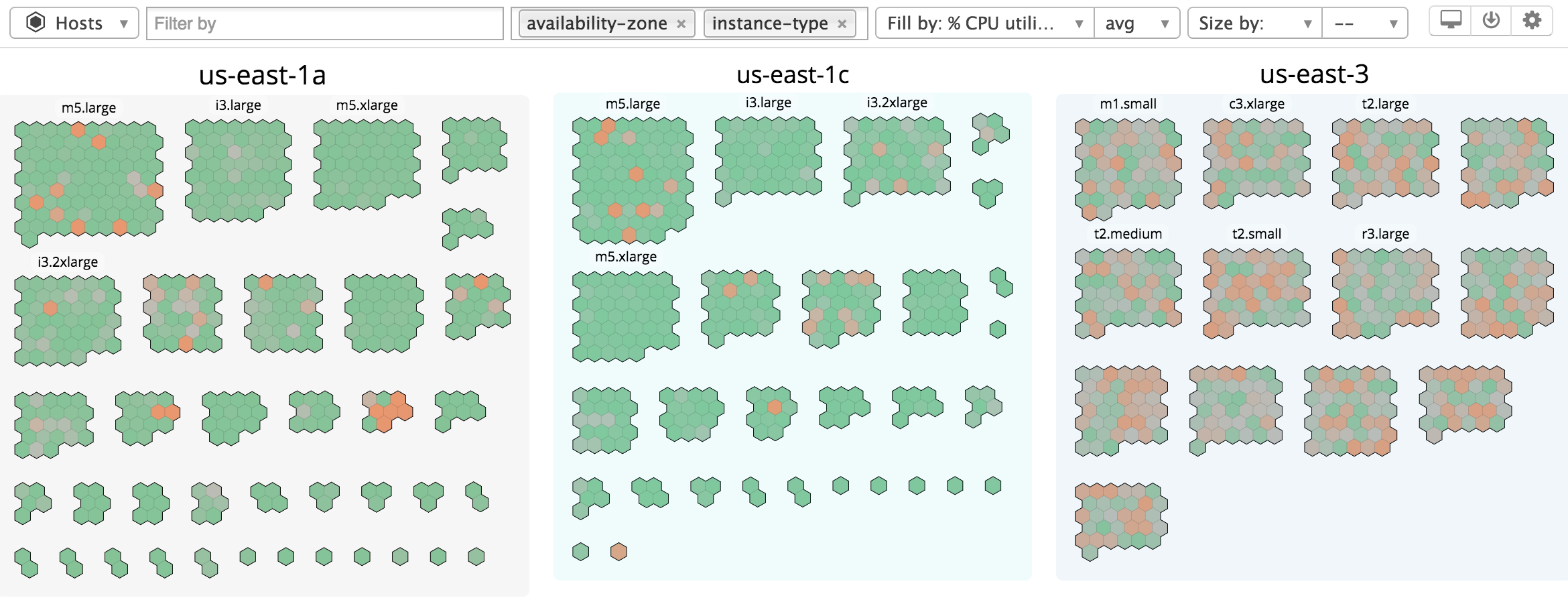This screenshot has height=606, width=1568.
Task: Open the Hosts selector dropdown
Action: (x=123, y=23)
